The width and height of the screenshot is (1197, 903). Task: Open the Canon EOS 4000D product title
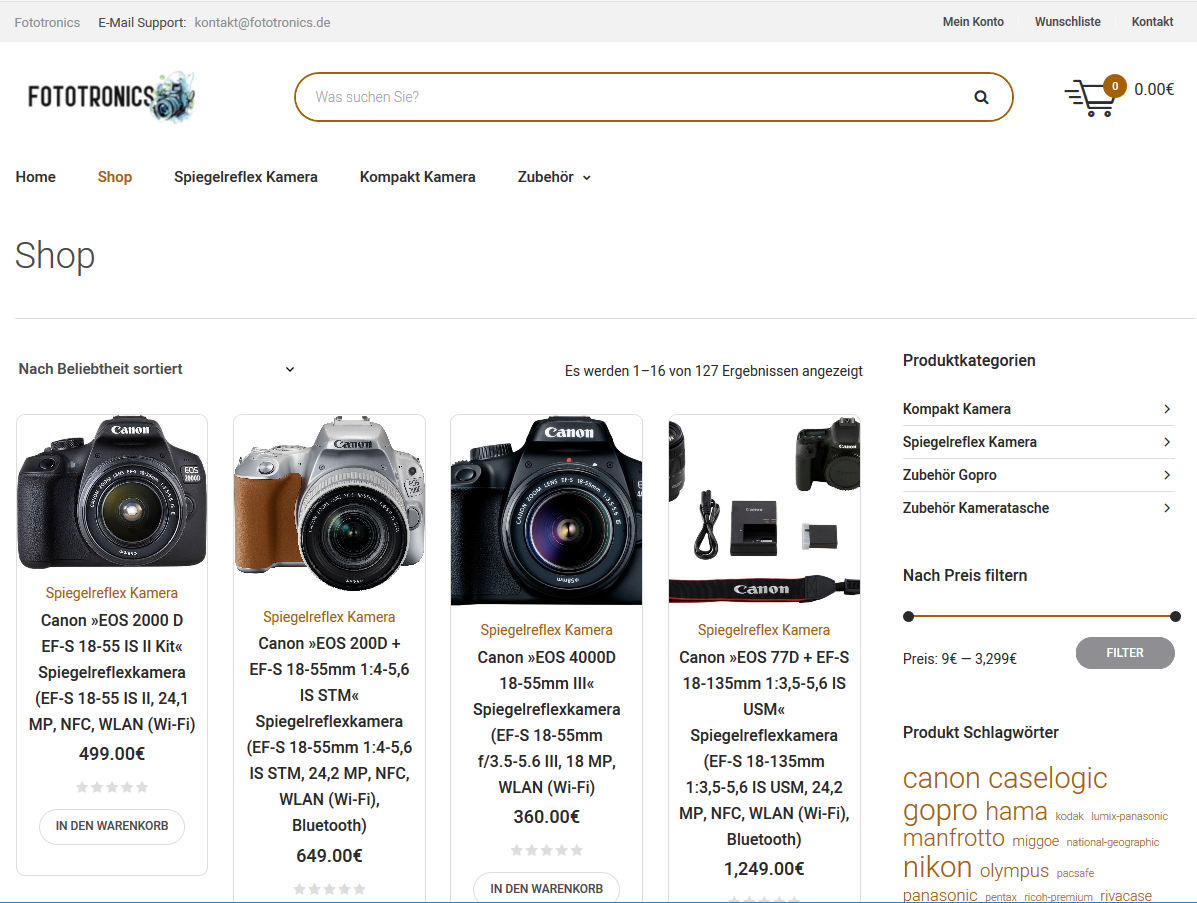(547, 722)
